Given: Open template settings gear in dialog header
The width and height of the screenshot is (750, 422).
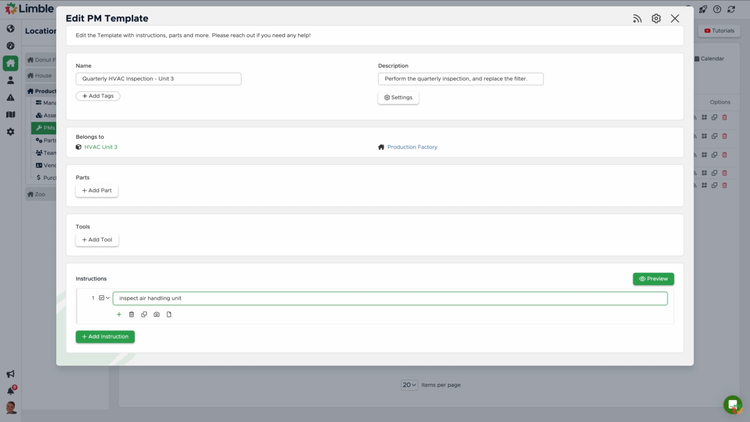Looking at the screenshot, I should (656, 19).
